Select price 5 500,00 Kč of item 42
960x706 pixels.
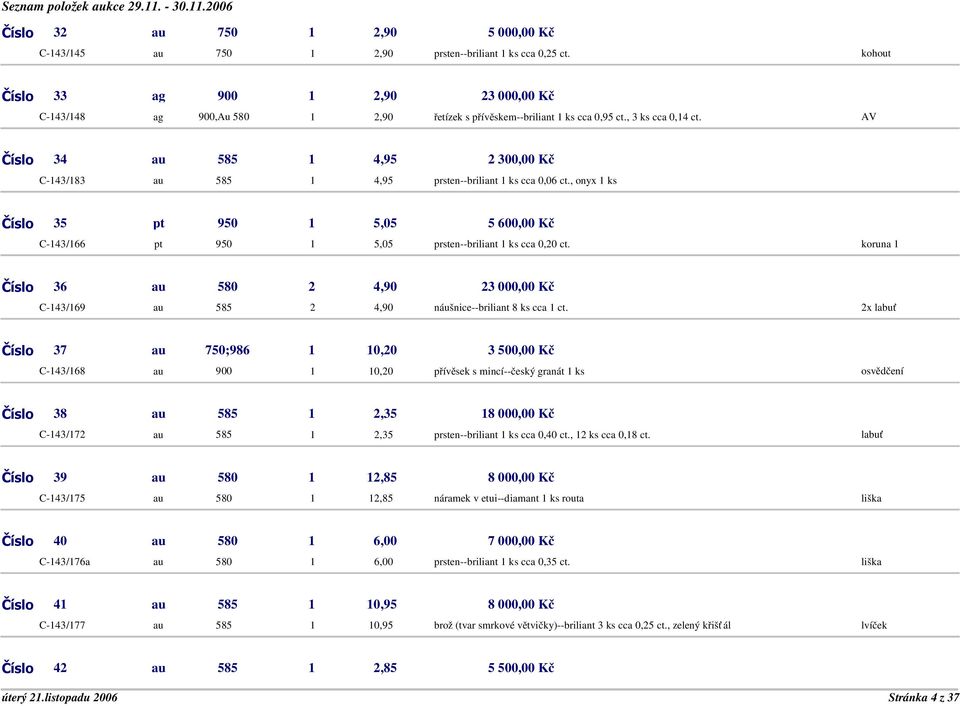pos(520,668)
